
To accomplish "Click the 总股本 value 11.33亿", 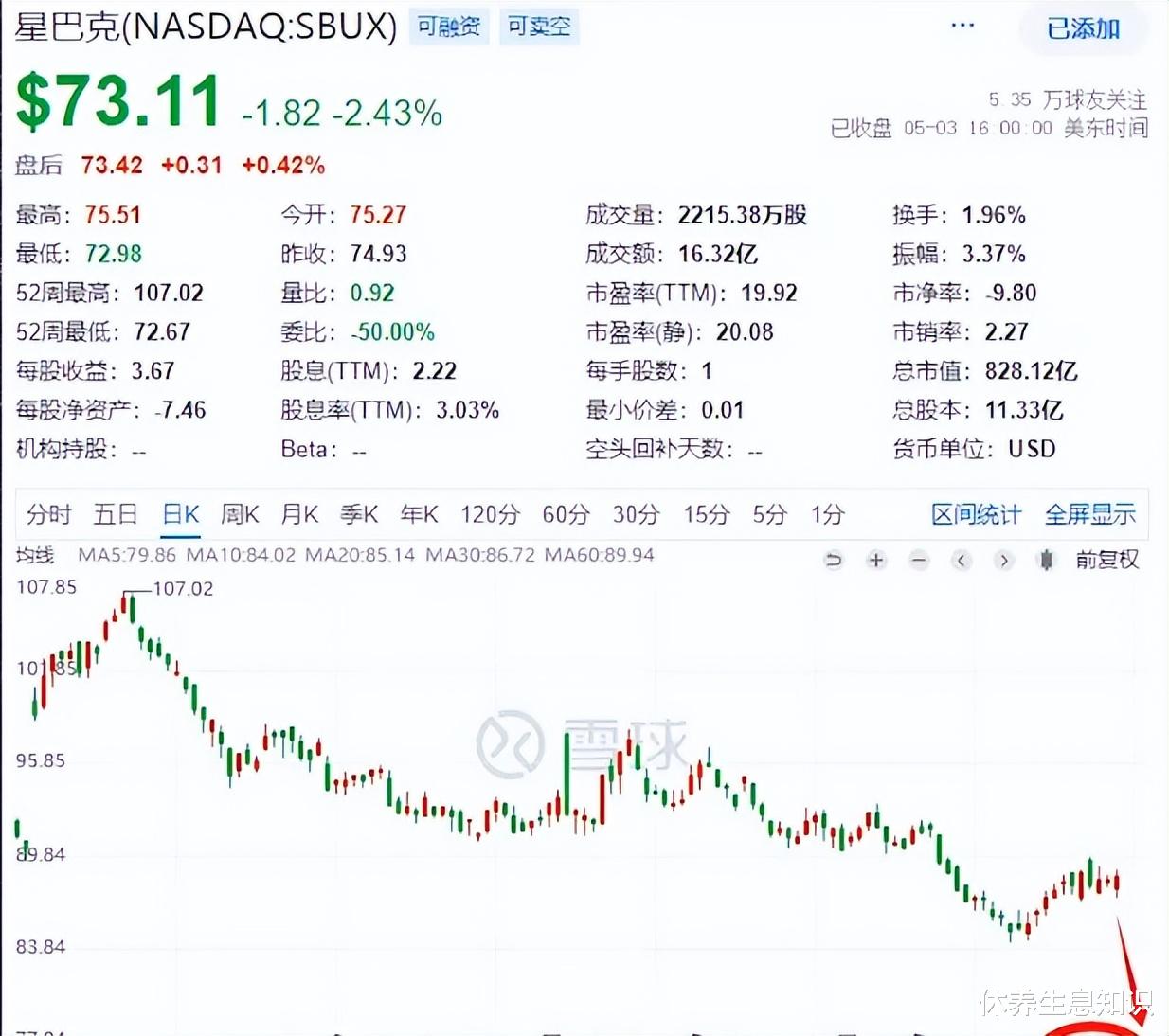I will click(1023, 409).
